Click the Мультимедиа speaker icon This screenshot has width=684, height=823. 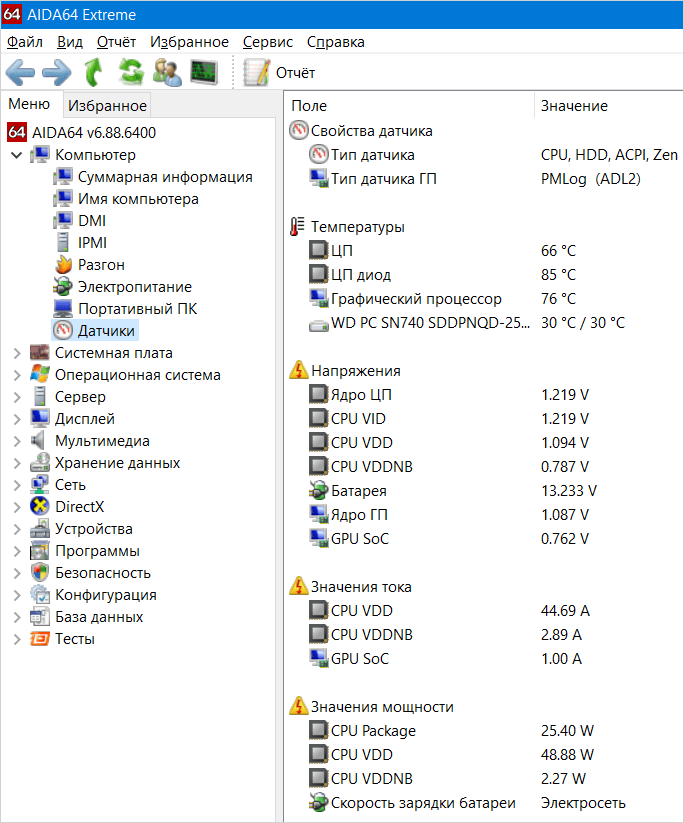(38, 440)
